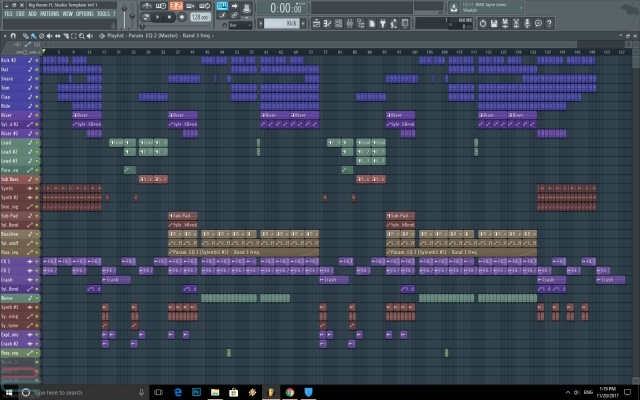The height and width of the screenshot is (400, 640).
Task: Open the browser from toolbar
Action: pyautogui.click(x=361, y=24)
